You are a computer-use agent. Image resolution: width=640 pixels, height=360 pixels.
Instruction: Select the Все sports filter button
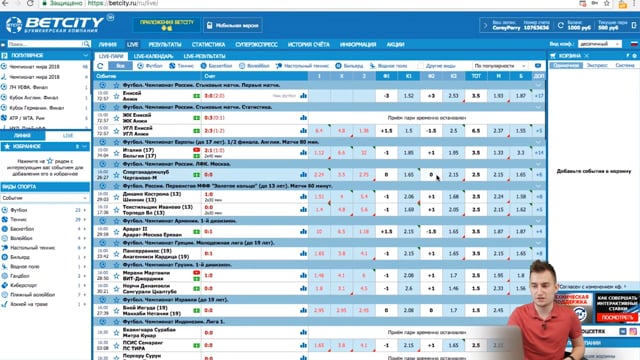tap(120, 66)
